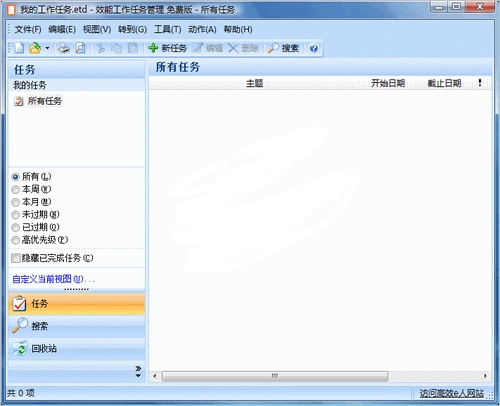Click the 我的任务 section header

[76, 85]
